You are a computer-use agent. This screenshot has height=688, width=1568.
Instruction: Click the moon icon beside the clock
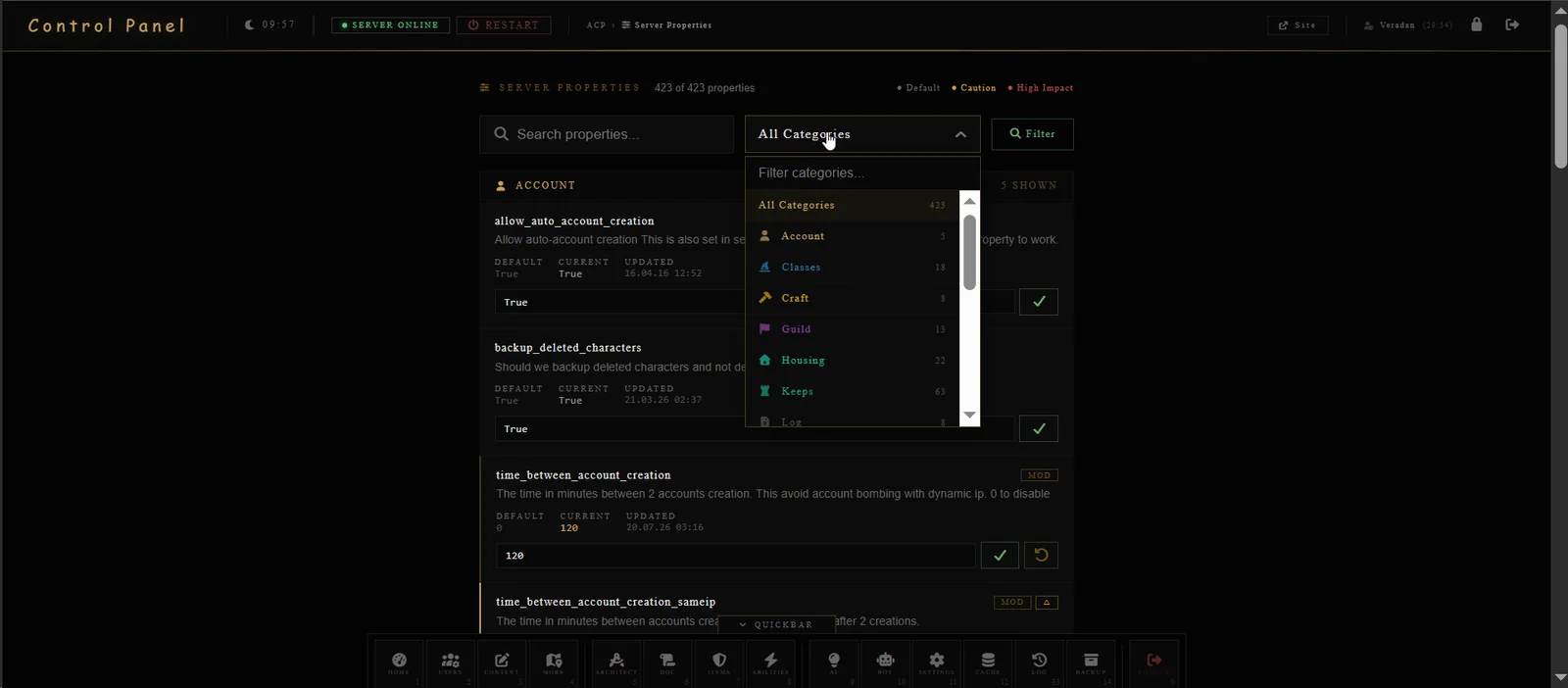(x=249, y=25)
